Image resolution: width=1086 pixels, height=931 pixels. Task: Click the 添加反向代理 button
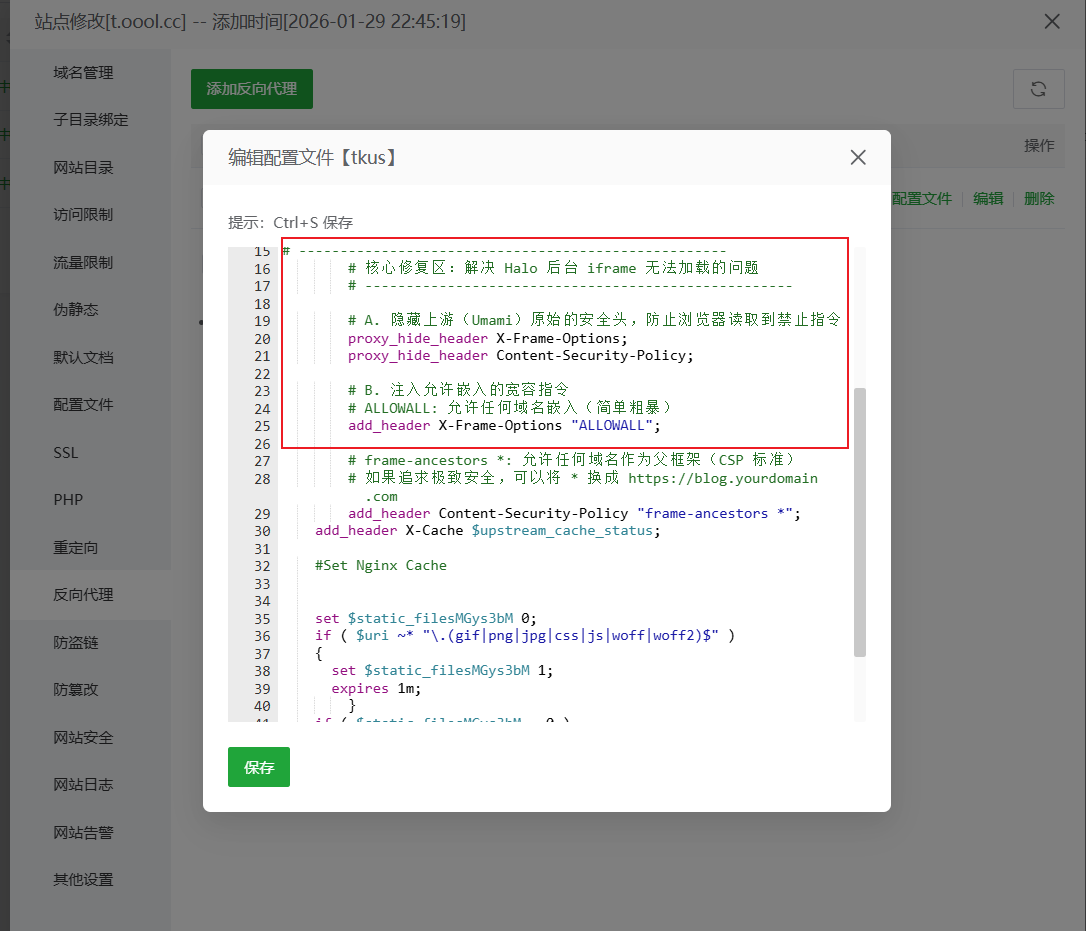[x=251, y=89]
